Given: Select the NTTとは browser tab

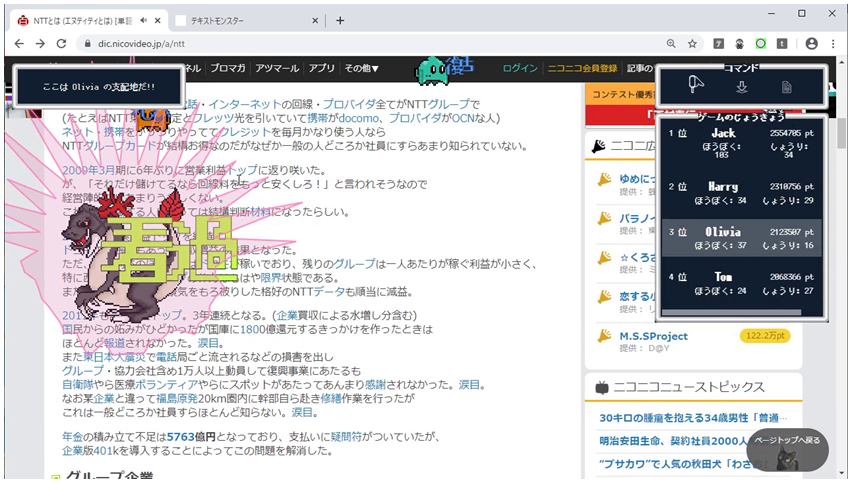Looking at the screenshot, I should click(x=87, y=21).
